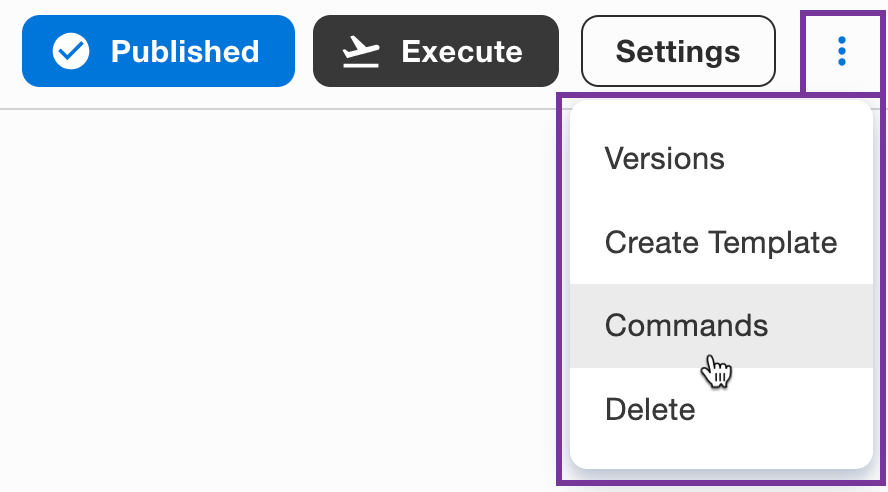
Task: Click the blue kebab dots beside Settings
Action: 842,52
